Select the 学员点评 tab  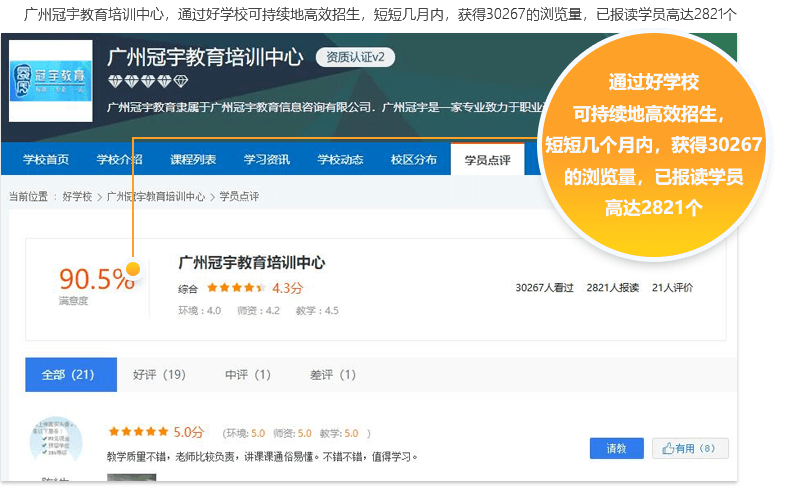tap(487, 160)
